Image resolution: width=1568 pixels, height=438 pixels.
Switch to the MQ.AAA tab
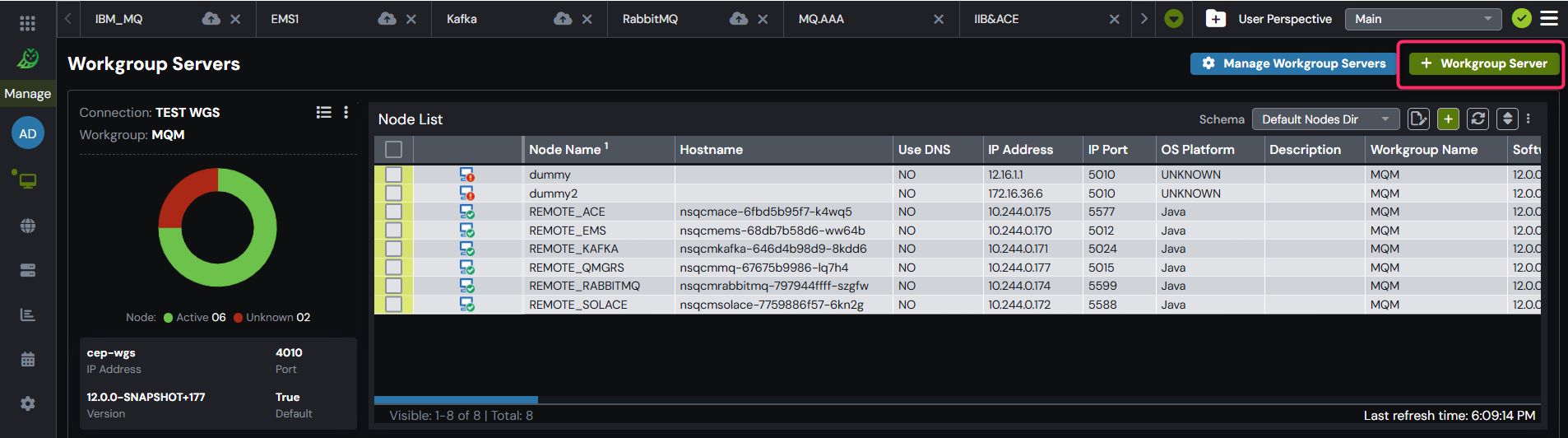(821, 19)
